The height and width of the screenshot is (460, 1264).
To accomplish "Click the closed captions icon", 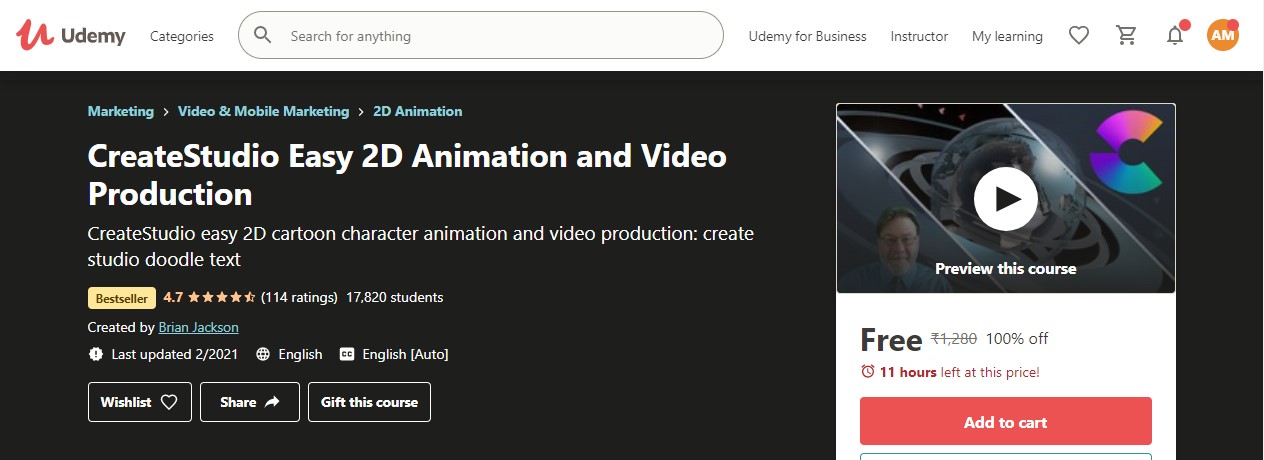I will click(347, 354).
